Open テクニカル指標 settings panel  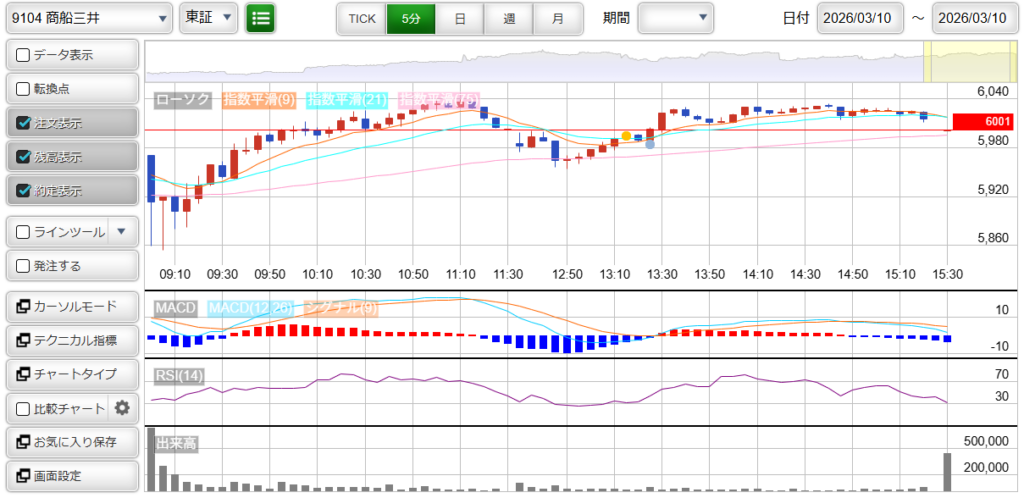coord(71,340)
